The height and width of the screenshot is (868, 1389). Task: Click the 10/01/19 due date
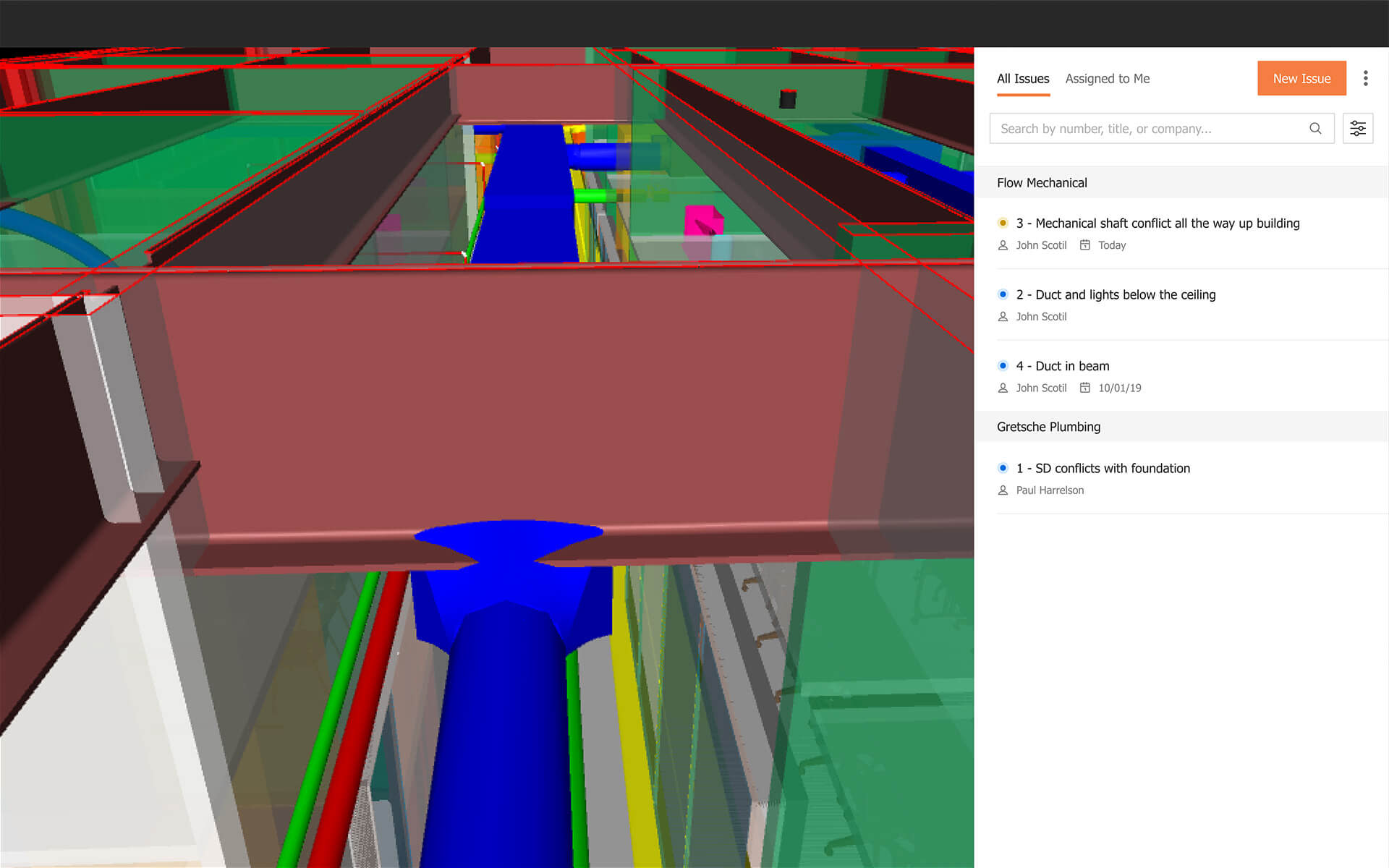(1119, 388)
